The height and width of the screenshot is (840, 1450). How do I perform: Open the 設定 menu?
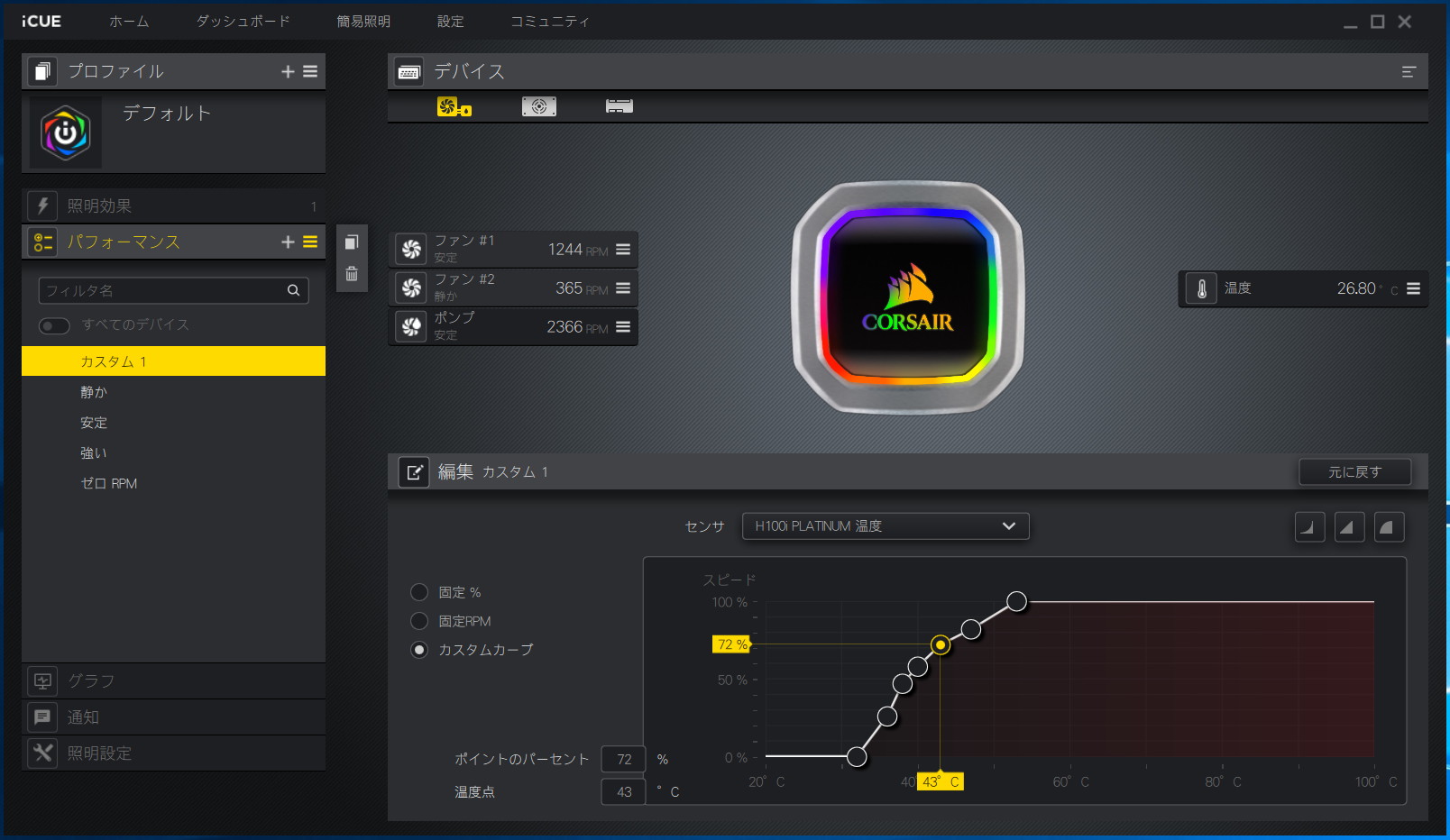451,22
